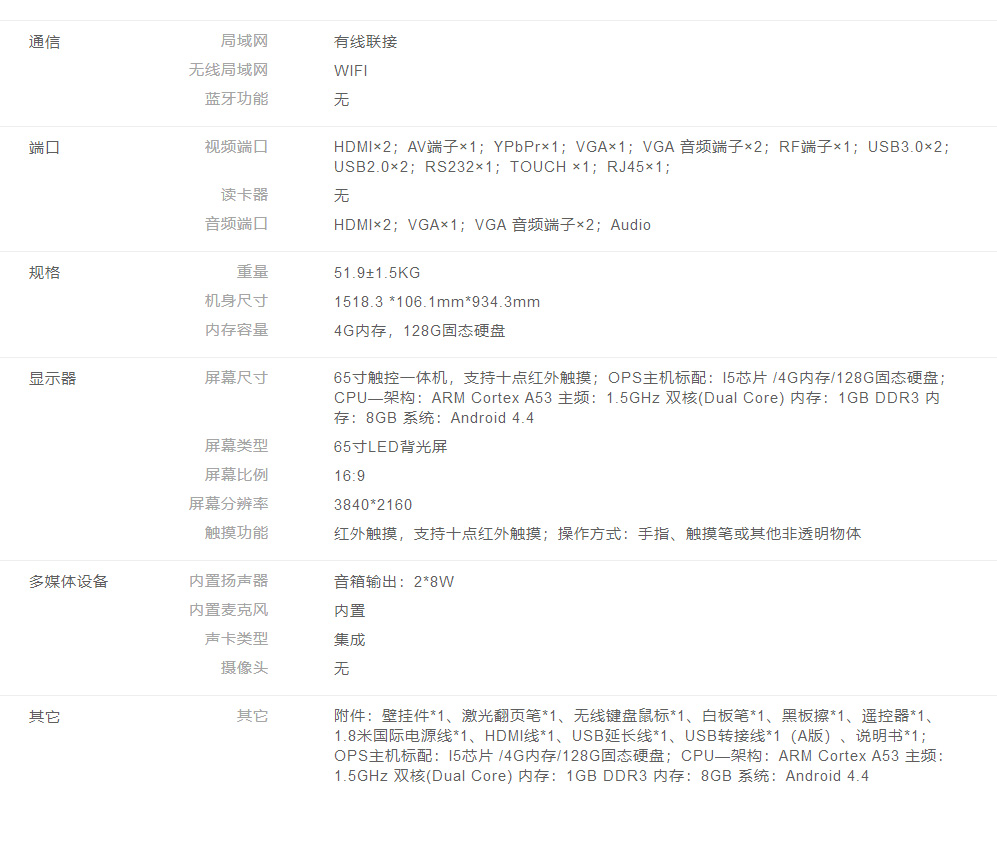Click the WIFI value text

pos(351,71)
